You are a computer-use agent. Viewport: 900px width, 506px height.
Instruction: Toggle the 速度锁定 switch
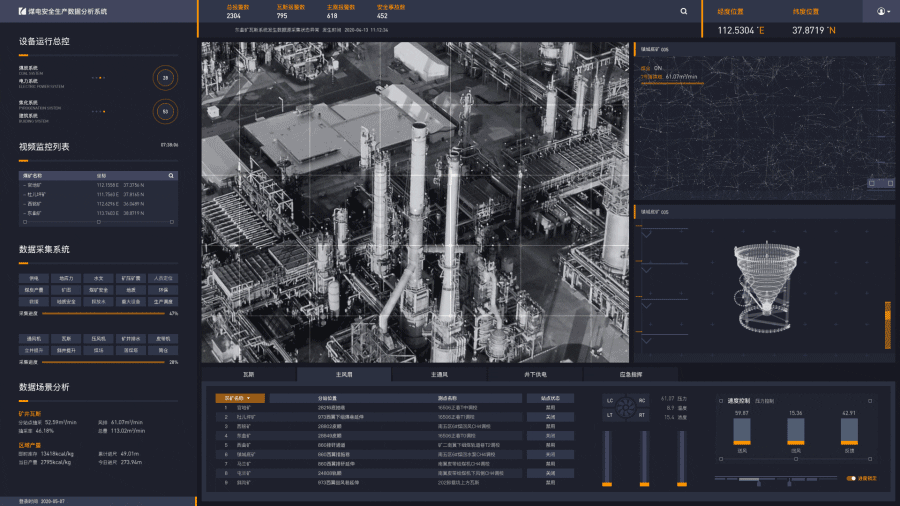[x=851, y=478]
